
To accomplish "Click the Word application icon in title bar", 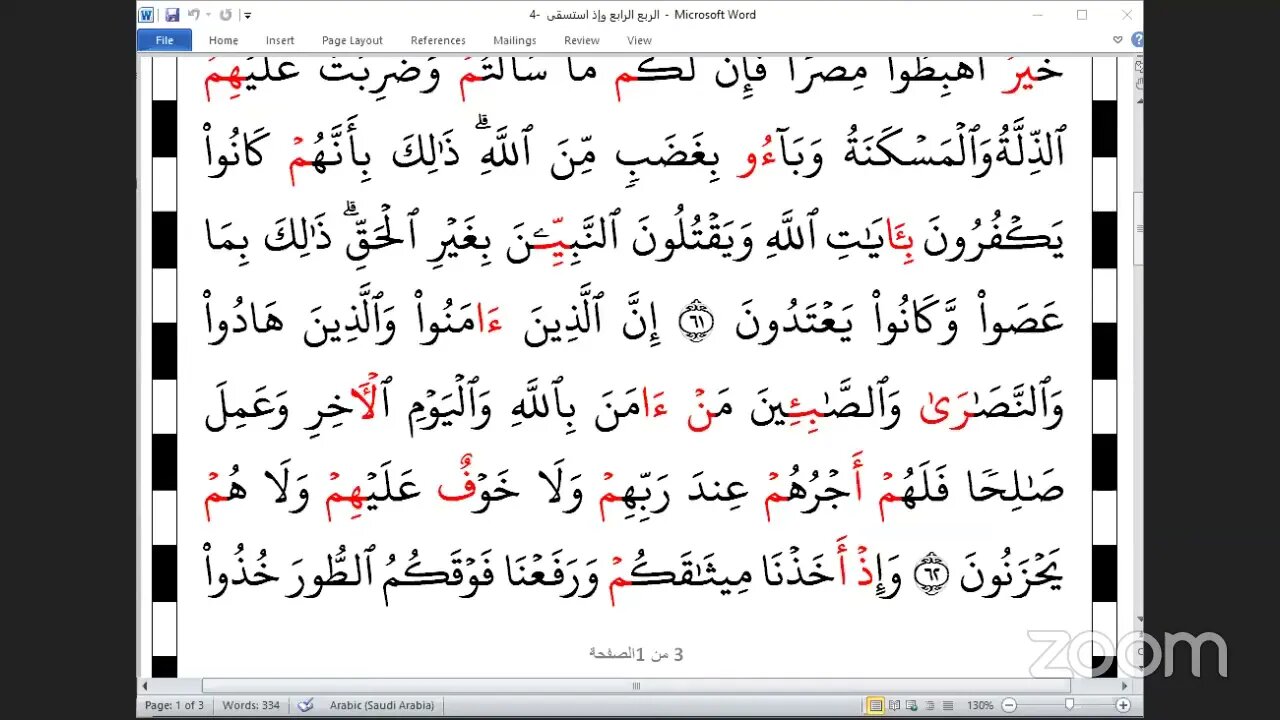I will [x=146, y=15].
